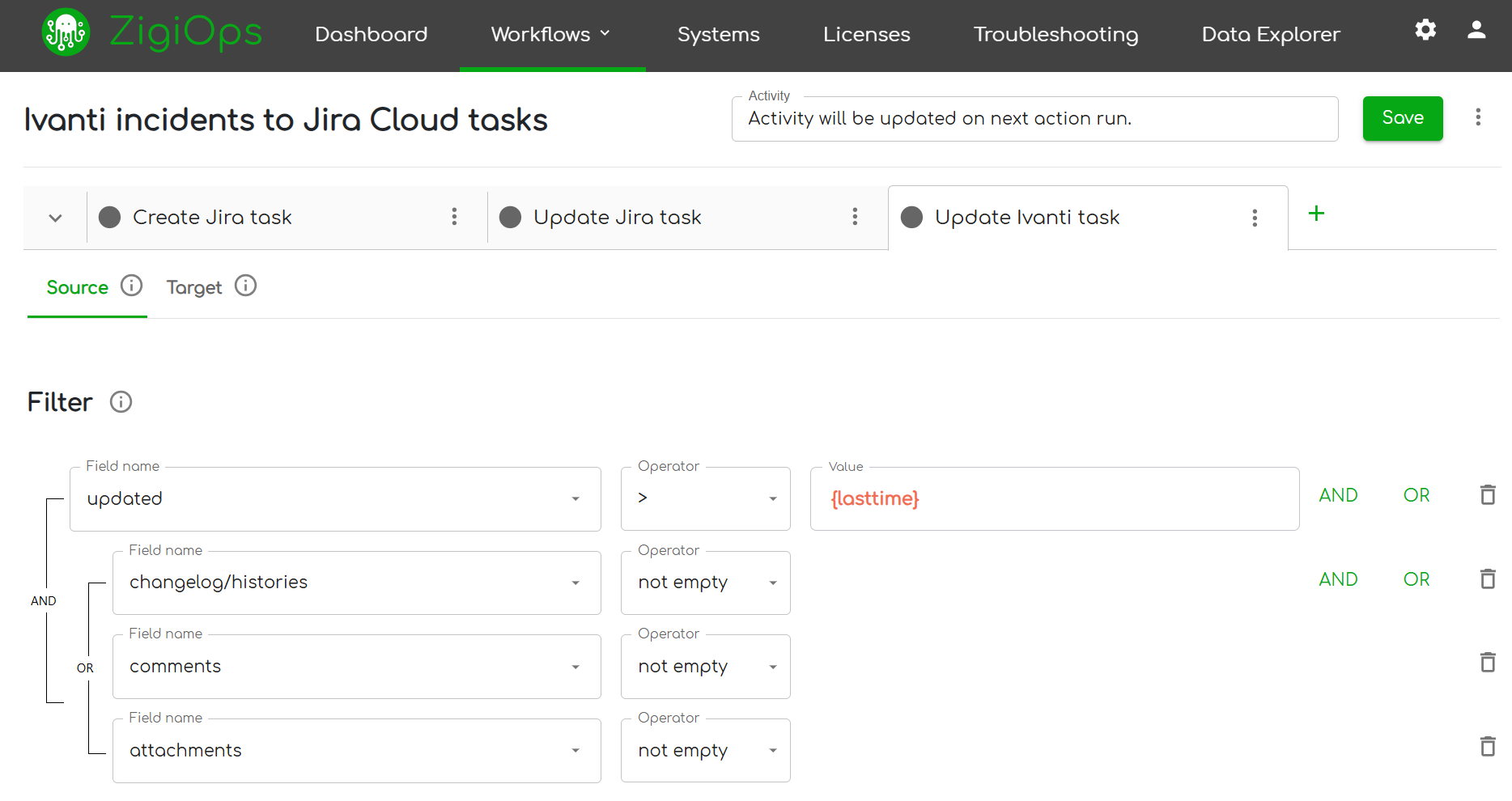Viewport: 1512px width, 801px height.
Task: Toggle Update Ivanti task status circle
Action: [x=912, y=218]
